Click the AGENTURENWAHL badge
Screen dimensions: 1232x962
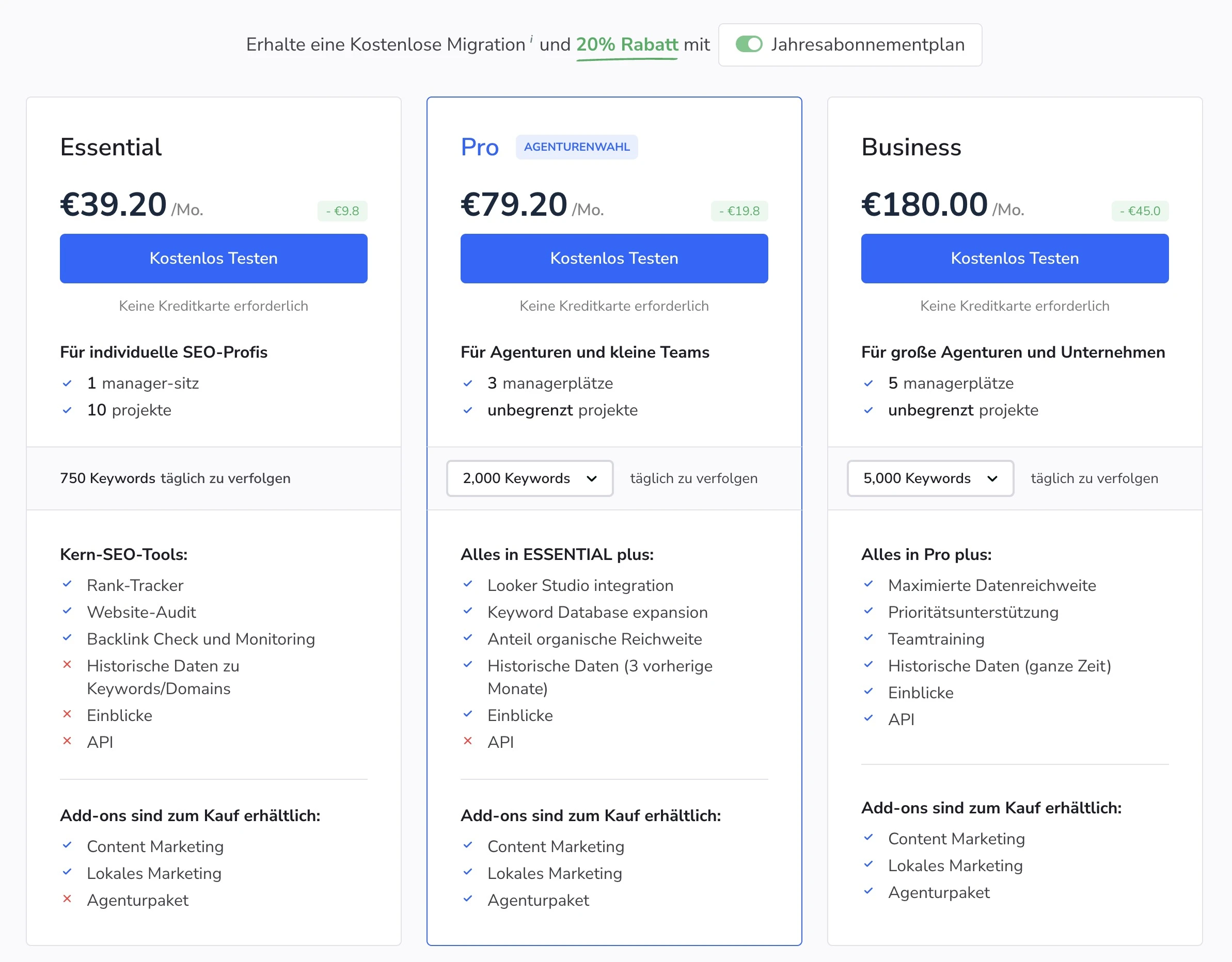[577, 147]
